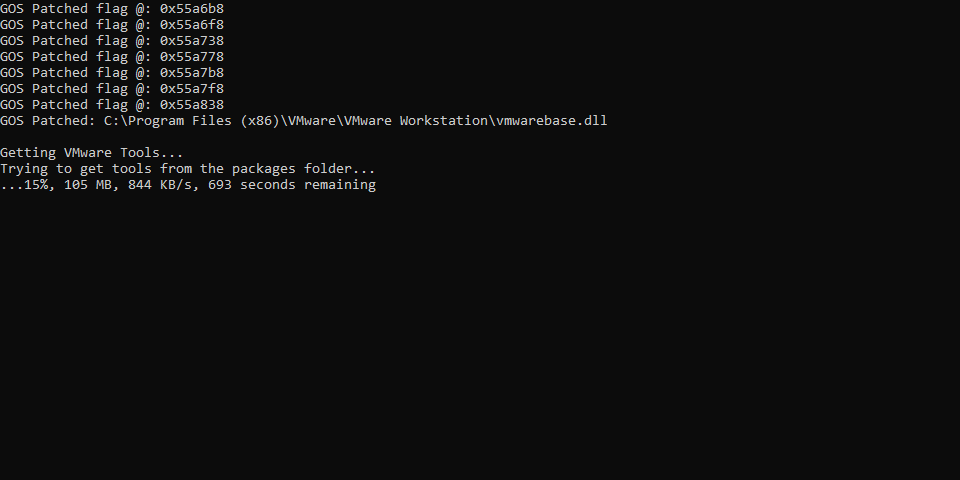Viewport: 960px width, 480px height.
Task: Click the 0x55a7f8 flag address
Action: pos(192,89)
